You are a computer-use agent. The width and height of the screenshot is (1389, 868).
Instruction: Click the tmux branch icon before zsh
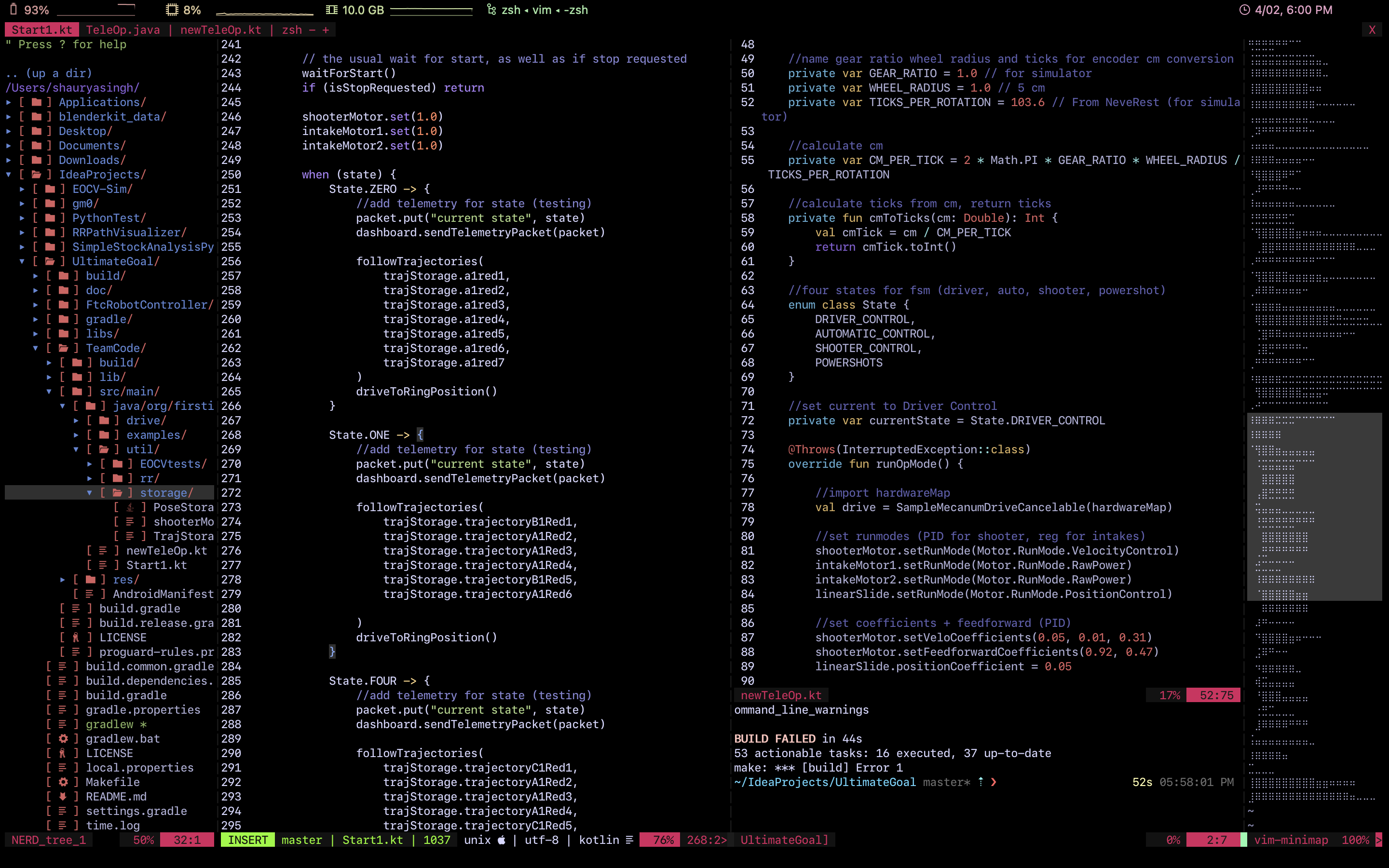491,10
